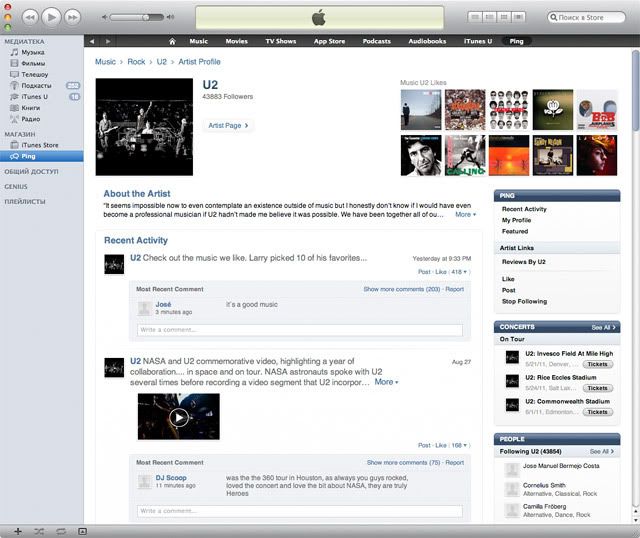Select Ping in the sidebar
This screenshot has height=538, width=640.
[x=42, y=156]
